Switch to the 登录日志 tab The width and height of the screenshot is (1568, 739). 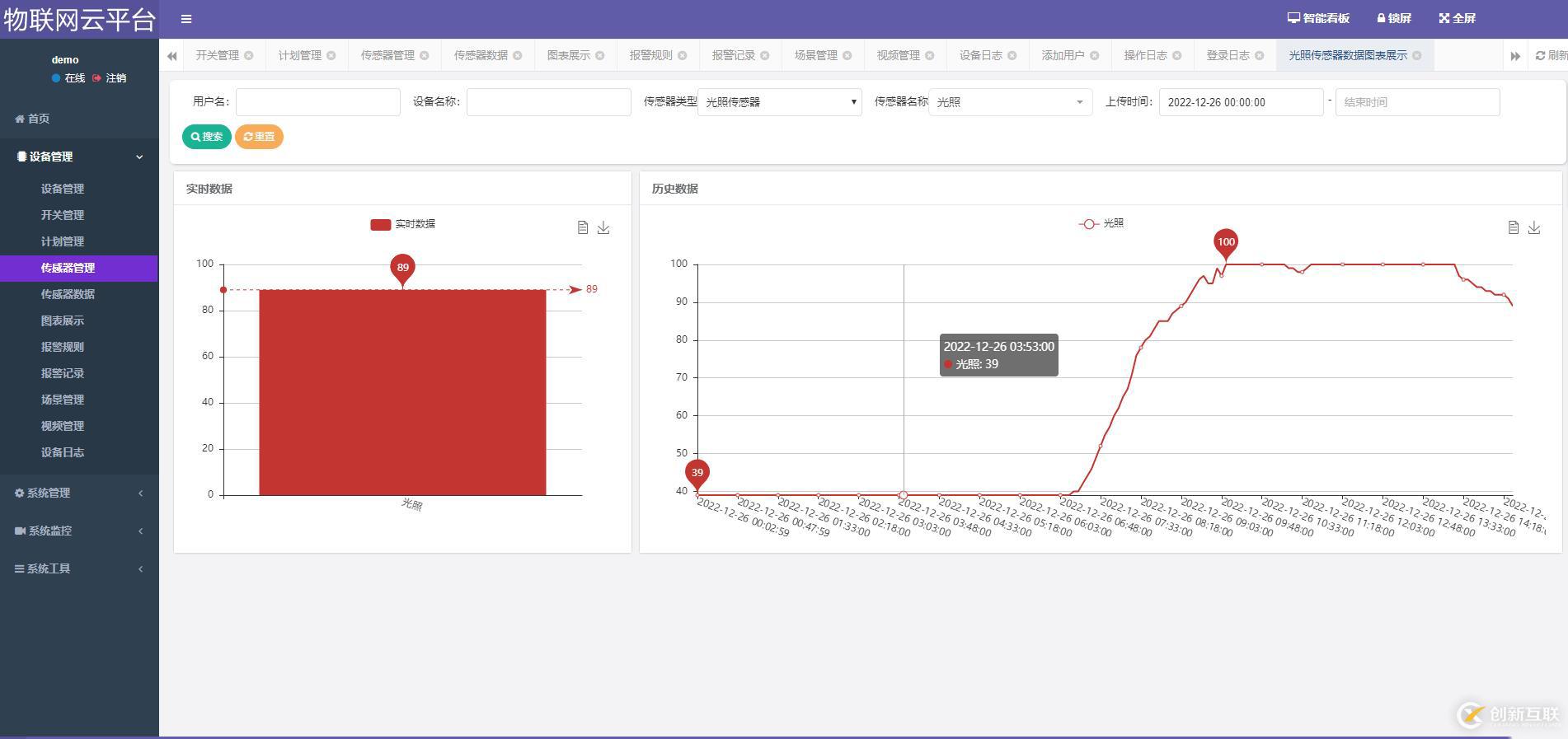tap(1228, 55)
